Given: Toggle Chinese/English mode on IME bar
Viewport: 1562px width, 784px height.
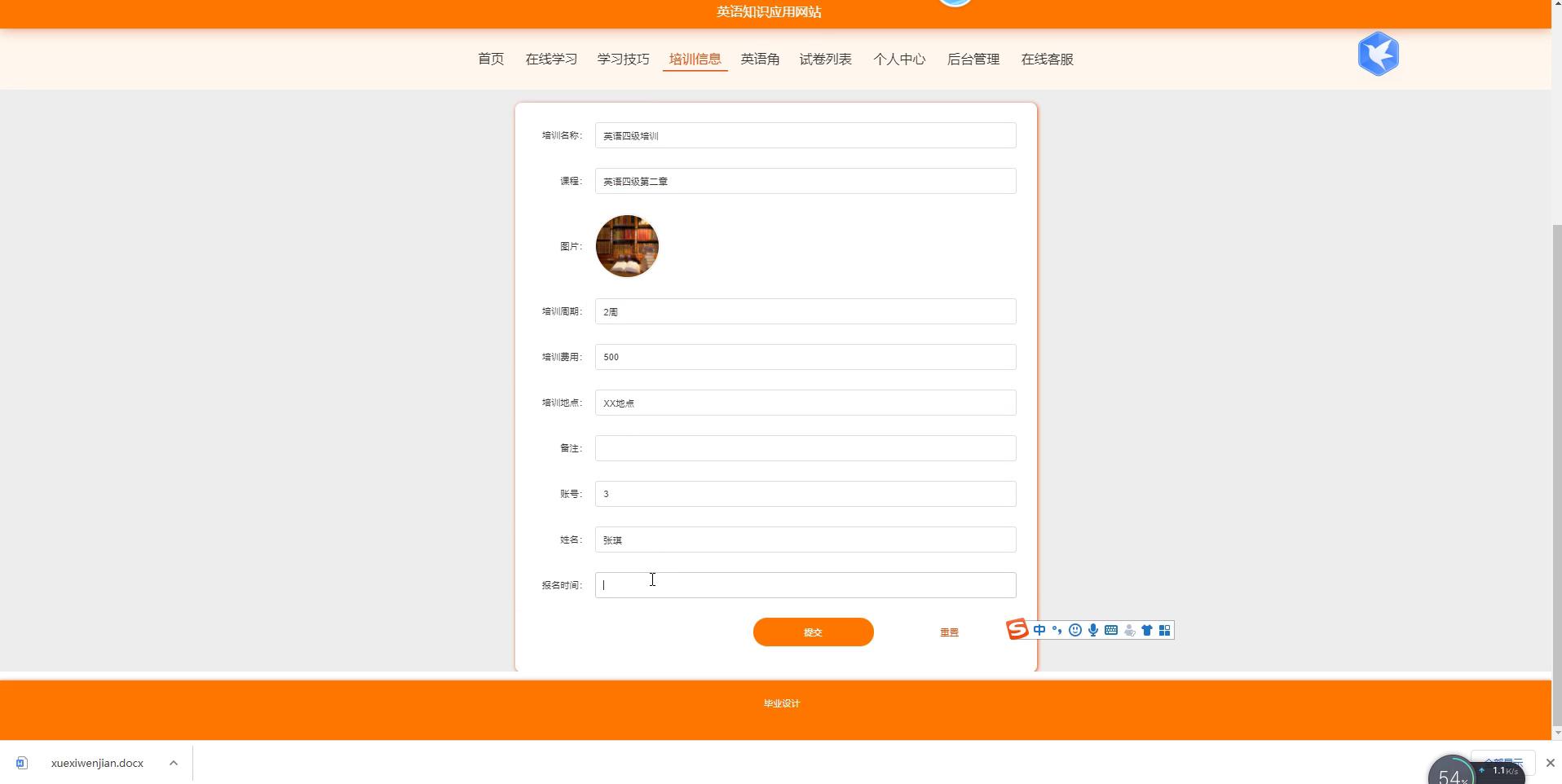Looking at the screenshot, I should (1039, 630).
